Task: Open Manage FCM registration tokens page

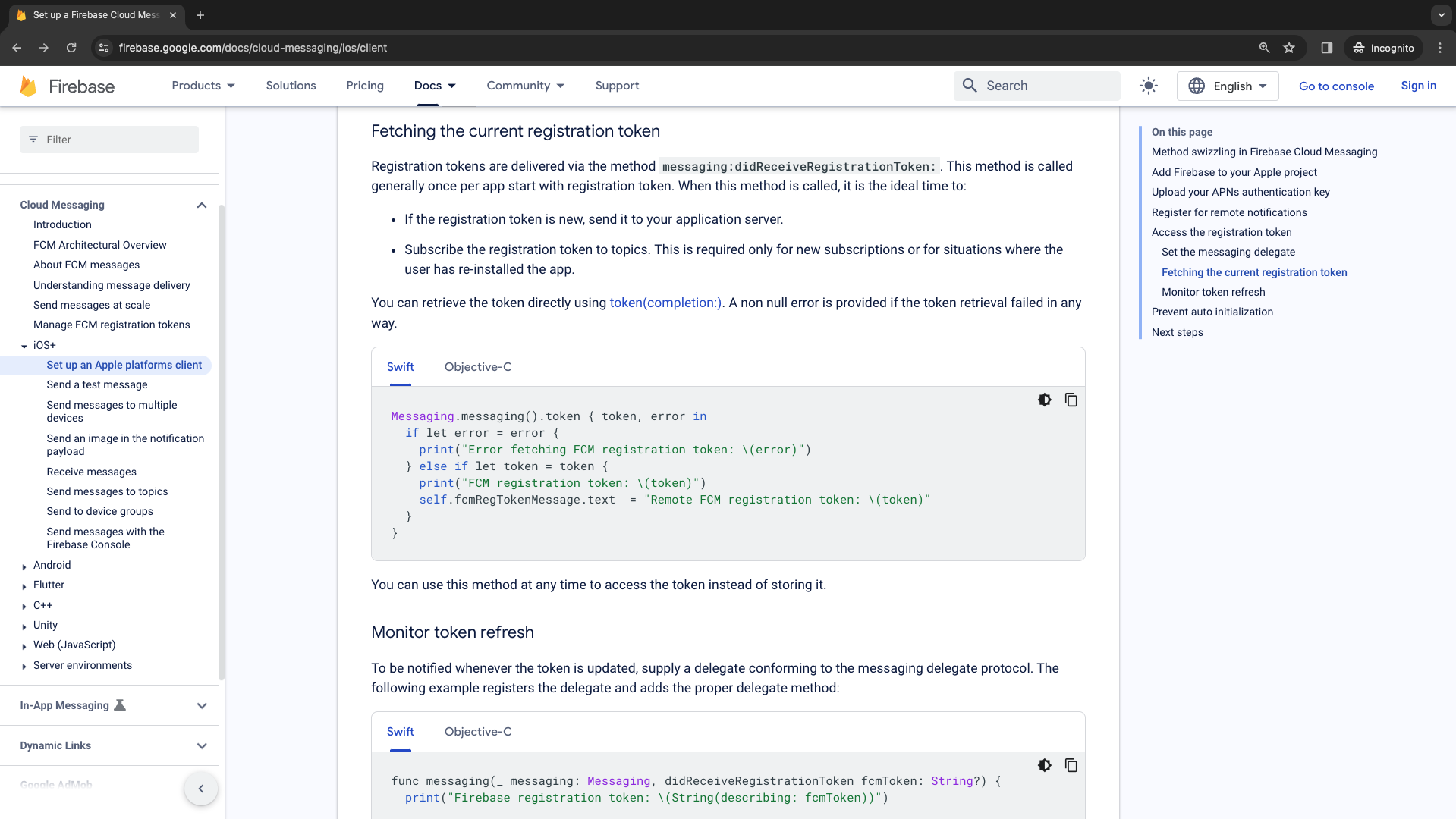Action: pyautogui.click(x=112, y=325)
